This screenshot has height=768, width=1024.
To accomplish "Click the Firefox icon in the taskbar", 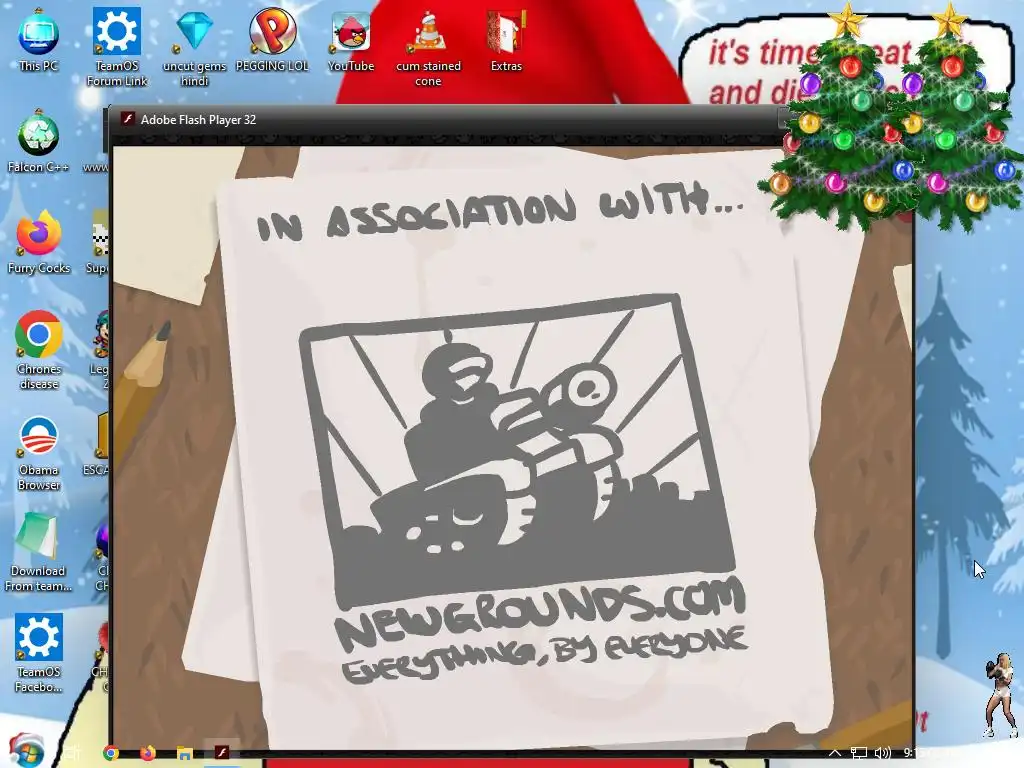I will (148, 753).
